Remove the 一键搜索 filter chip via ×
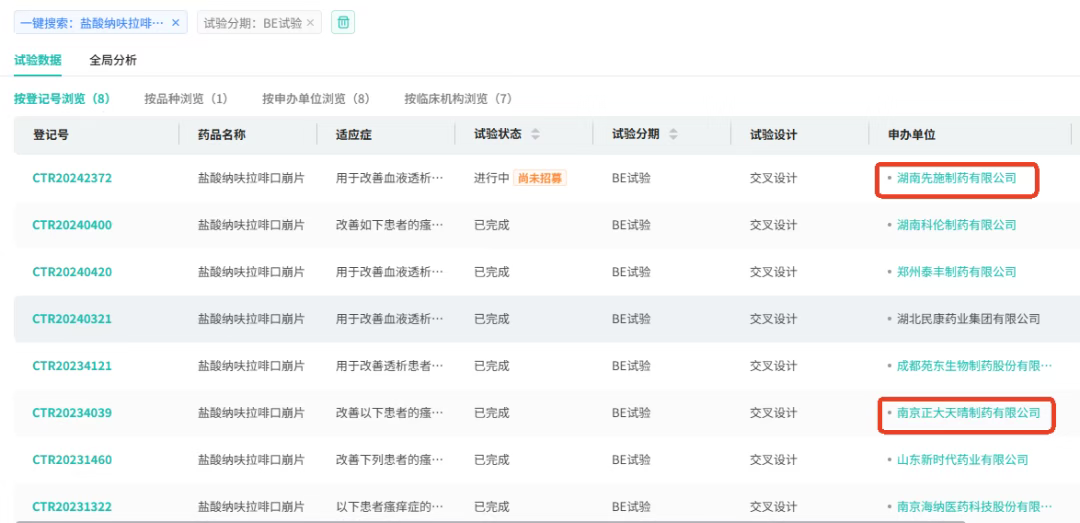Viewport: 1080px width, 523px height. point(176,23)
